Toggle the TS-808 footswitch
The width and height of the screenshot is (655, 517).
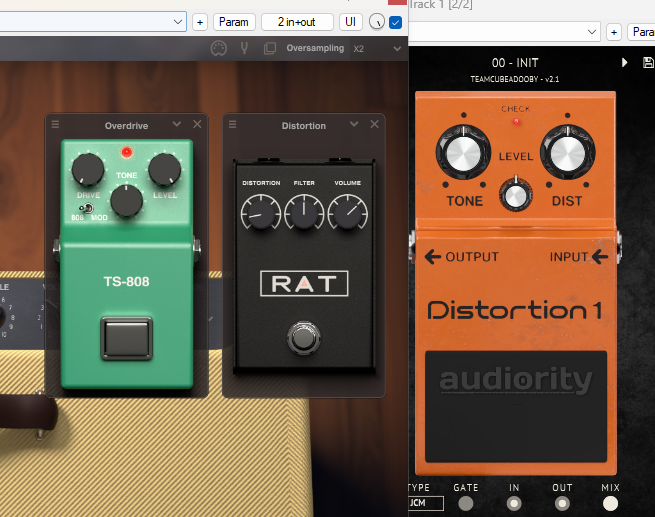point(127,338)
